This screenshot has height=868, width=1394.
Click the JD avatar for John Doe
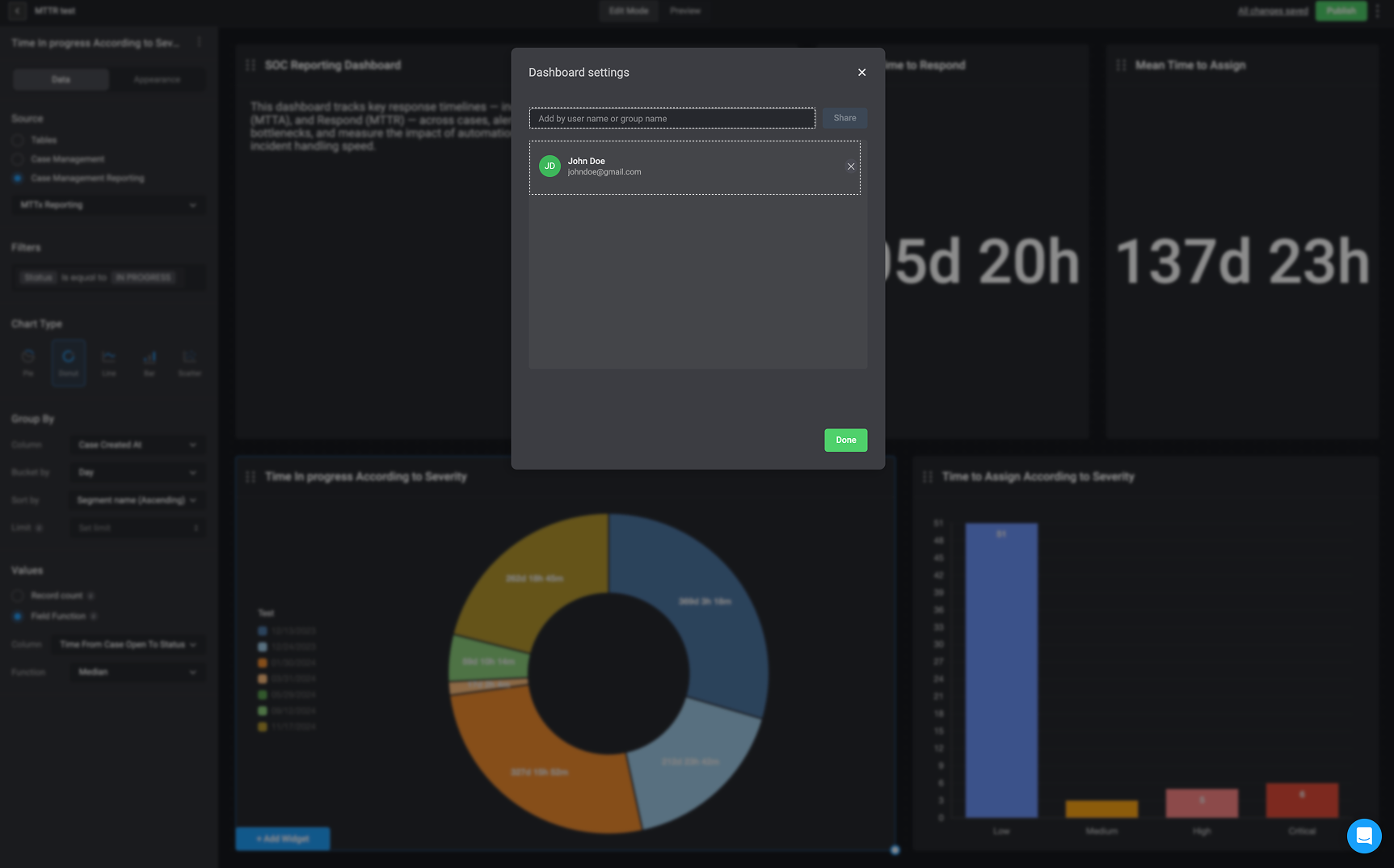550,166
